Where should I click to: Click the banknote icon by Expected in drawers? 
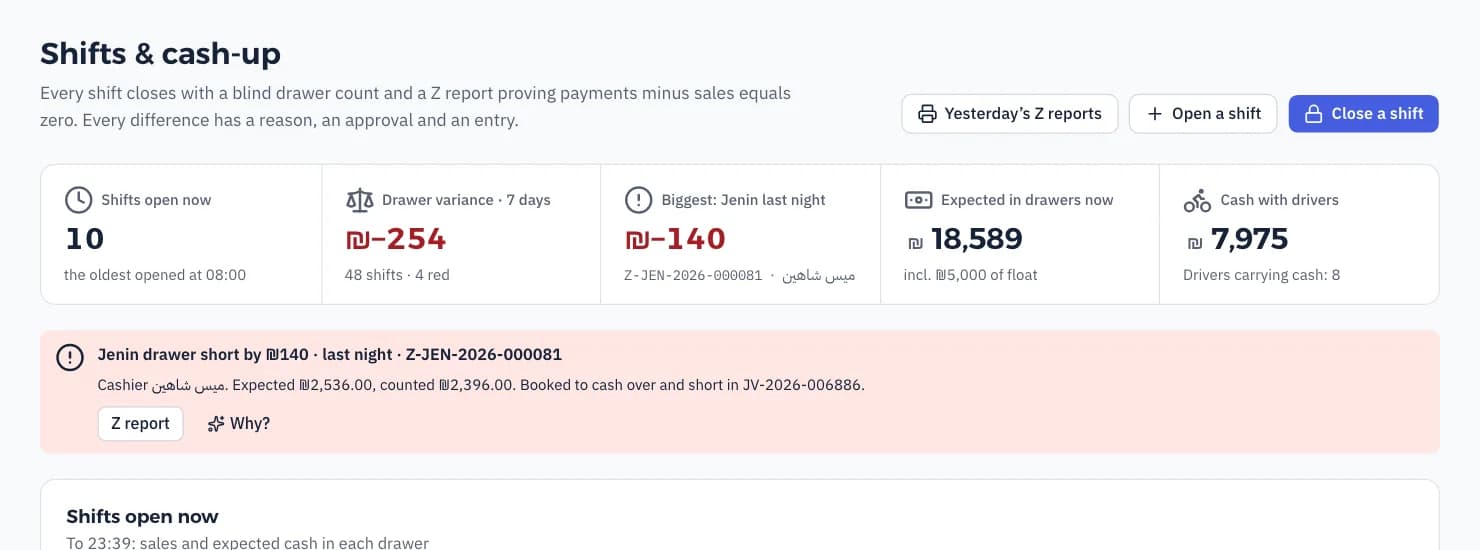[918, 200]
